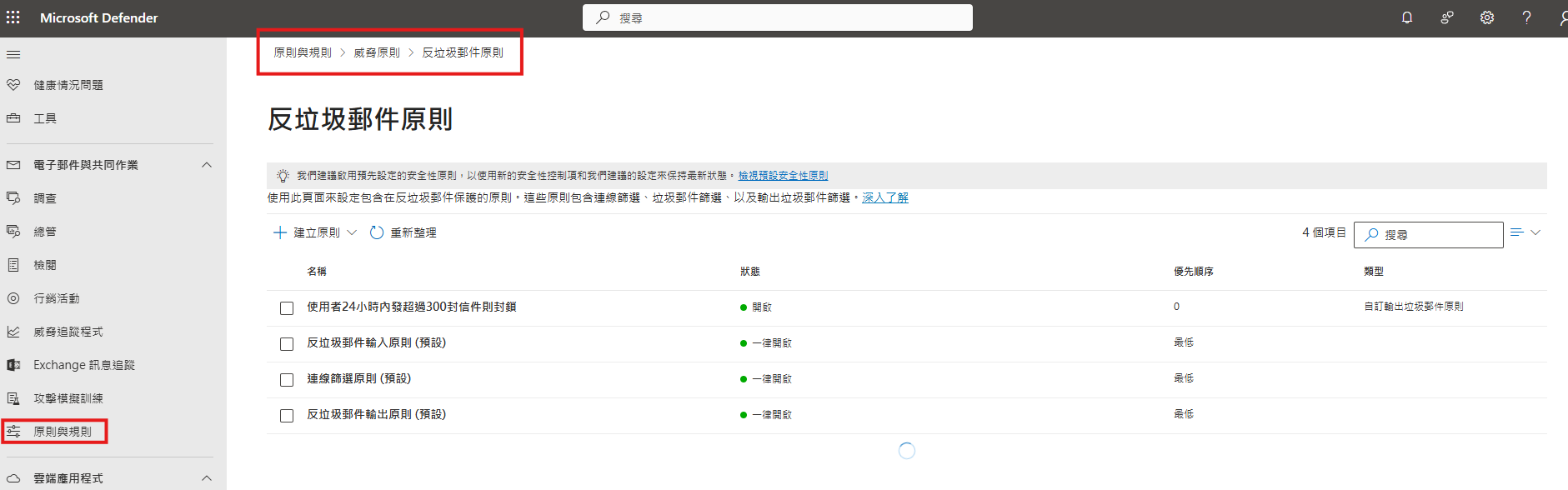Select checkbox for 反垃圾郵件輸出原則 (預設)
The width and height of the screenshot is (1568, 490).
click(x=287, y=416)
